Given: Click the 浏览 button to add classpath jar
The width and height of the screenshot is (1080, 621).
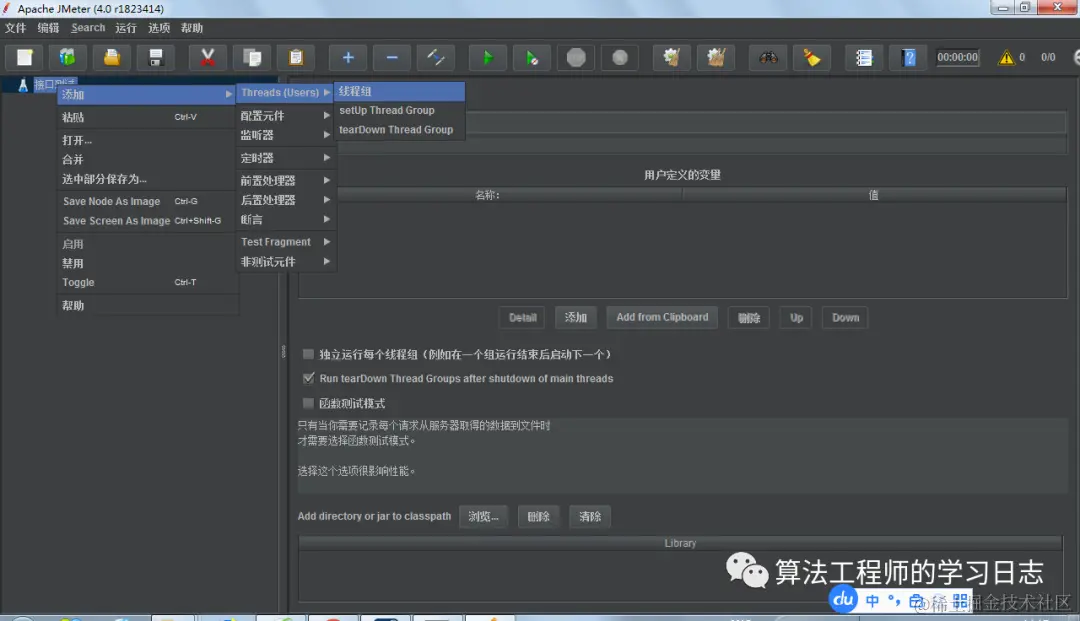Looking at the screenshot, I should click(x=484, y=516).
